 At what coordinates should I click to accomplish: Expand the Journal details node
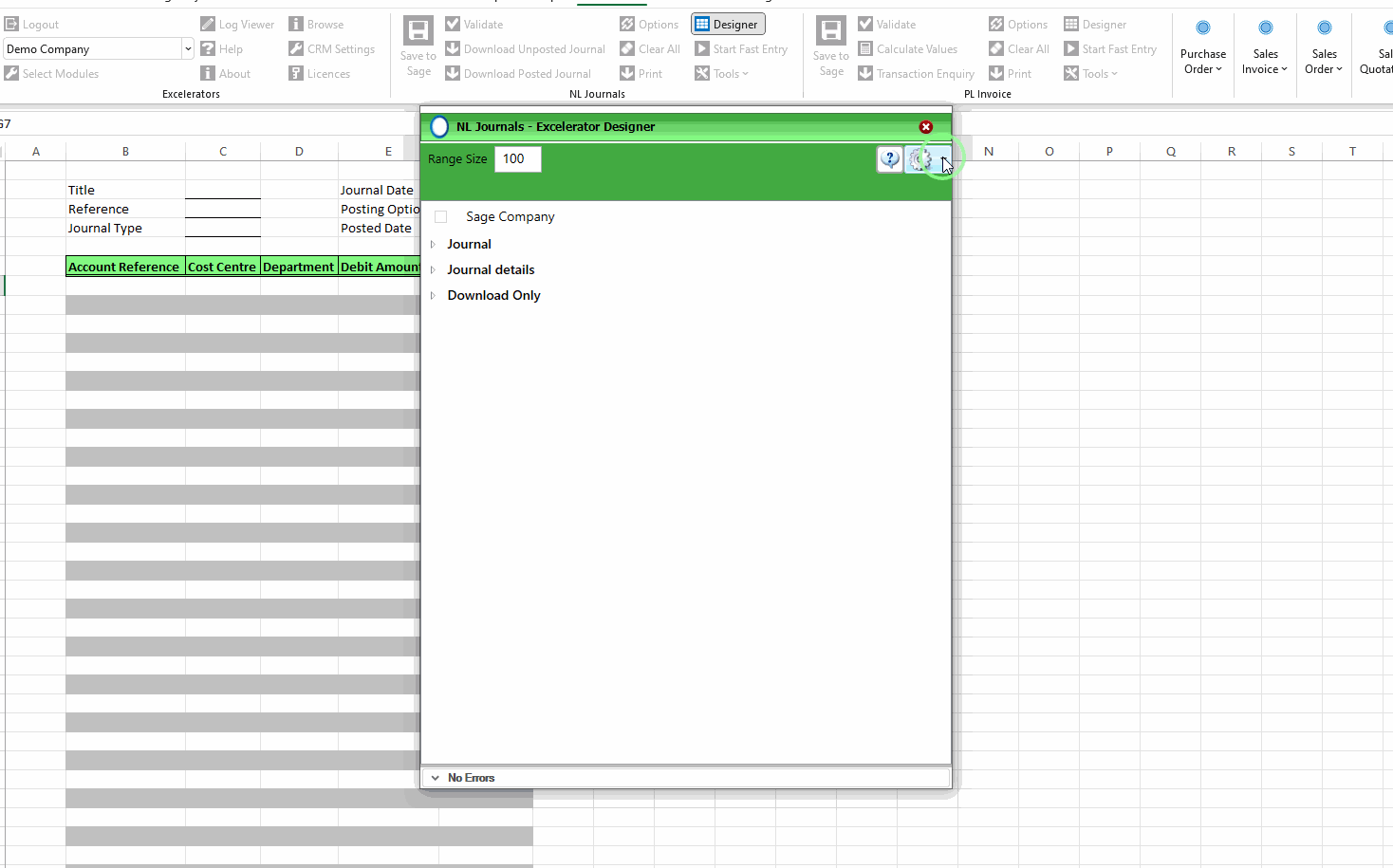click(x=433, y=270)
